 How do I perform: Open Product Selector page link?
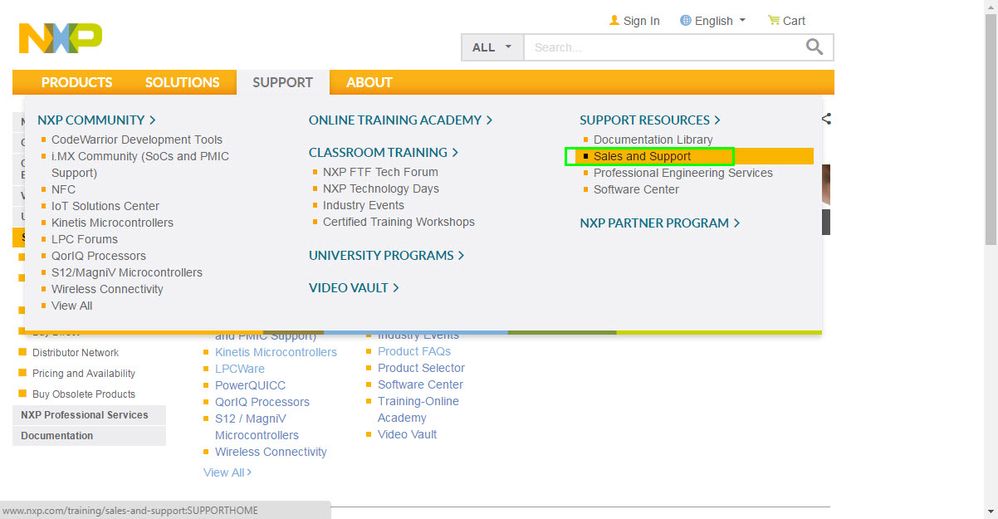[x=421, y=368]
